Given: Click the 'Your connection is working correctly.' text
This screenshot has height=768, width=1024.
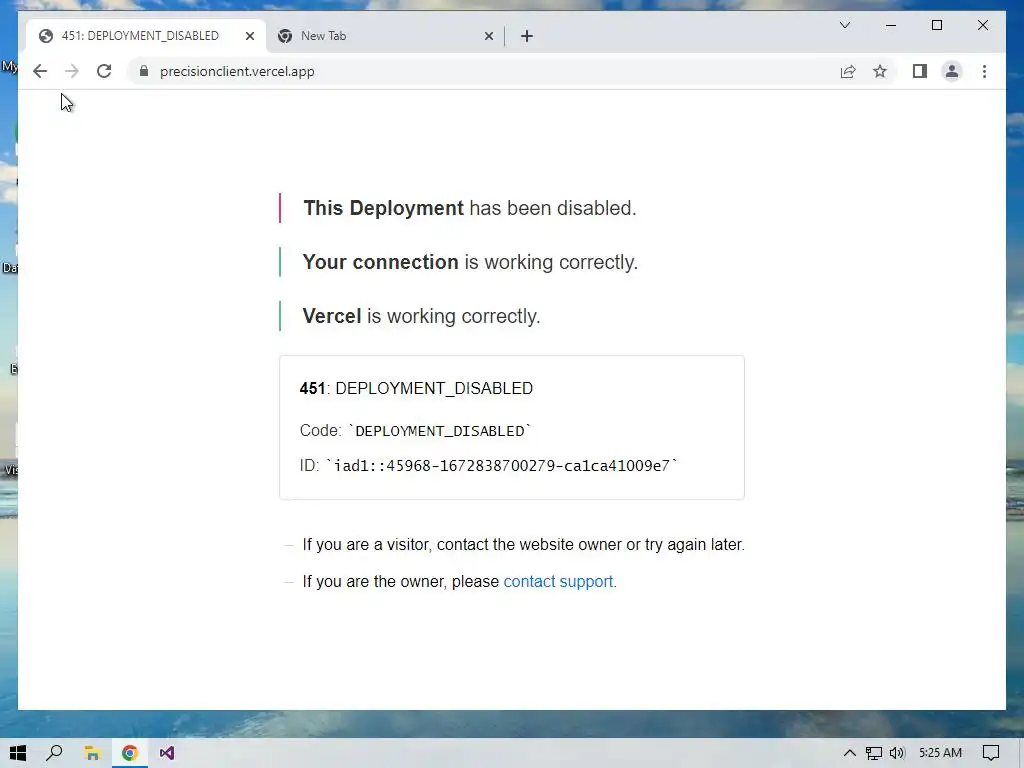Looking at the screenshot, I should (470, 262).
